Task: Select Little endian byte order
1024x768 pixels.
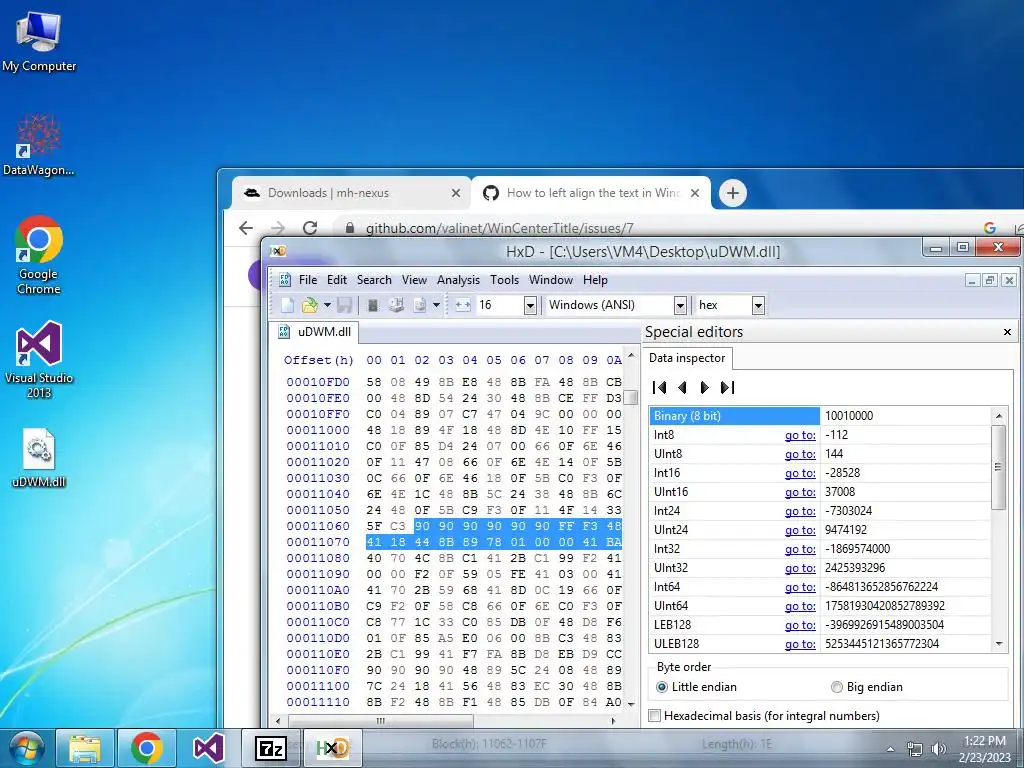Action: [x=696, y=687]
